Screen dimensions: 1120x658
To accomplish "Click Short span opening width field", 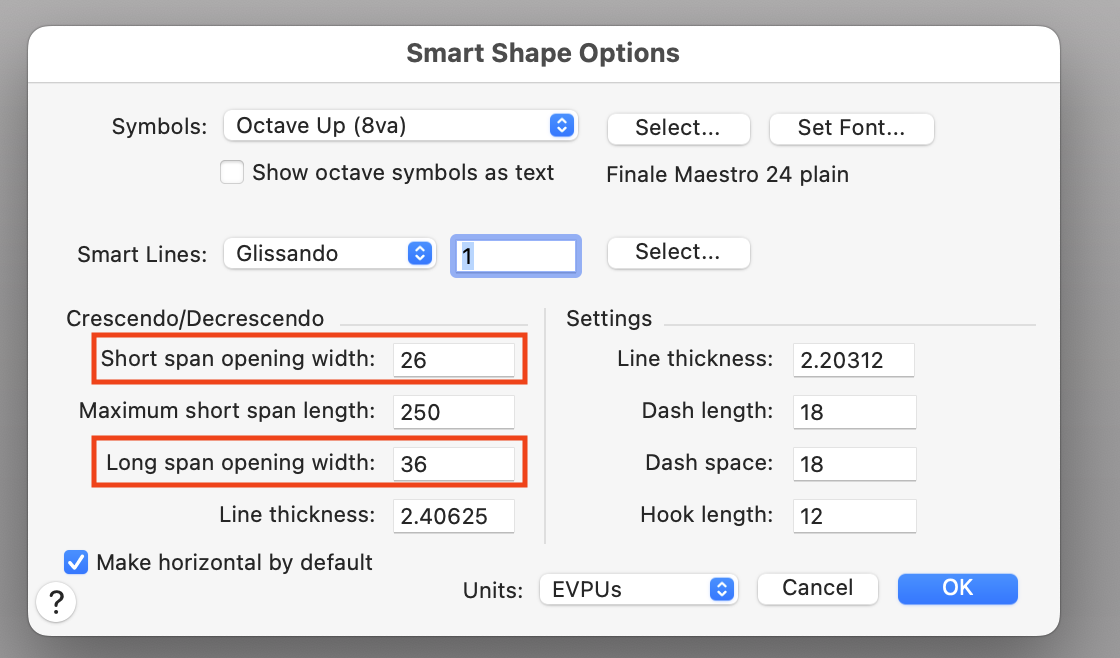I will pos(454,360).
